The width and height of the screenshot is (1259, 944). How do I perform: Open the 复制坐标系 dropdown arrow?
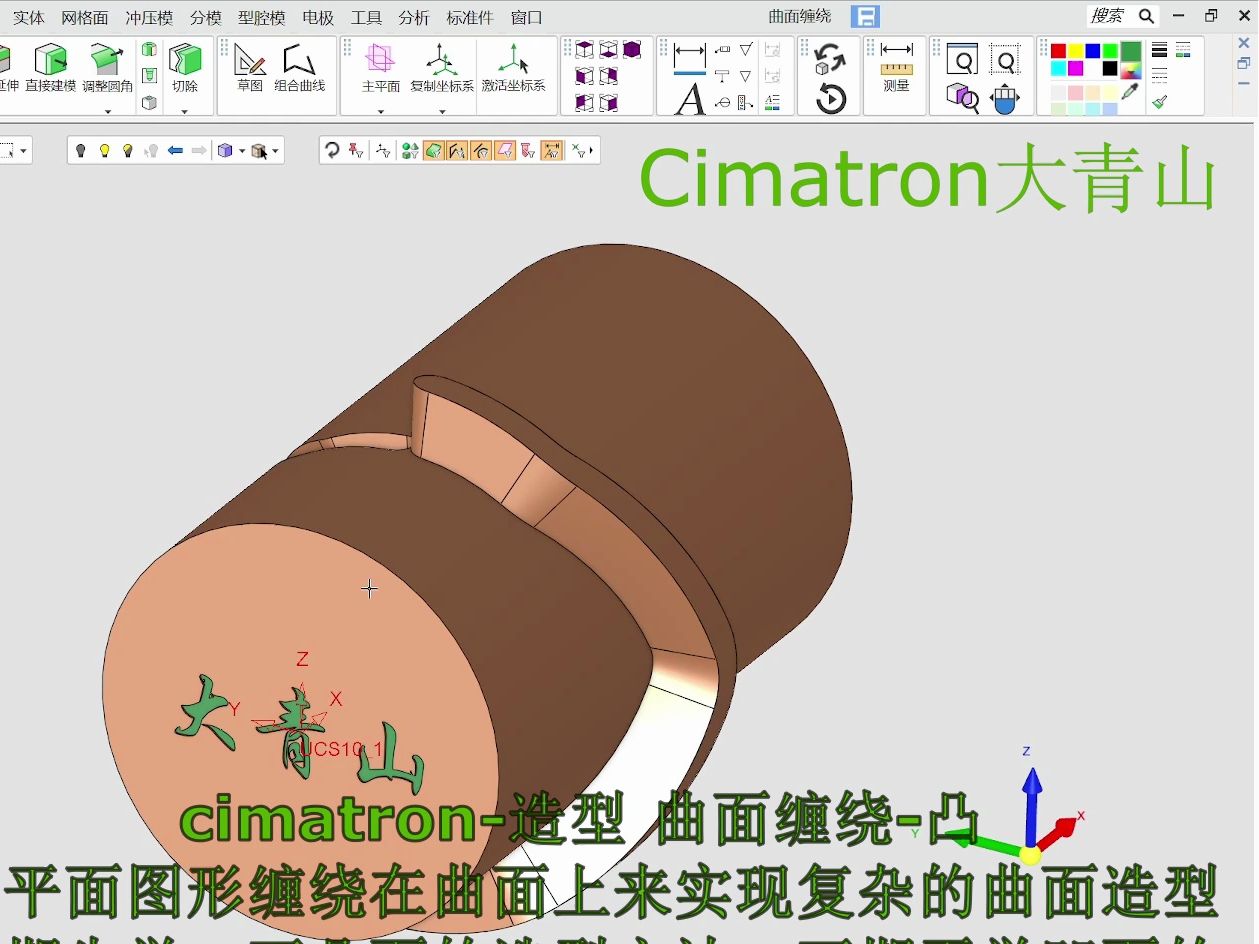[x=441, y=111]
